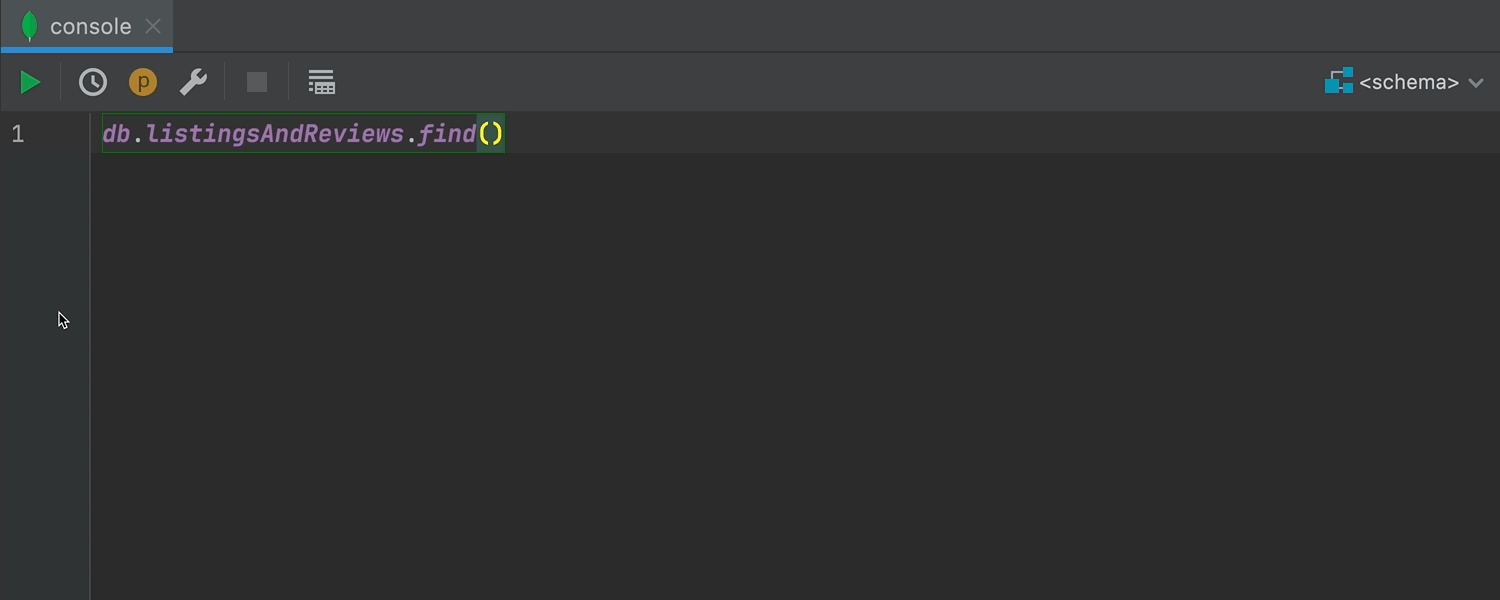Open query history clock icon
1500x600 pixels.
(93, 82)
